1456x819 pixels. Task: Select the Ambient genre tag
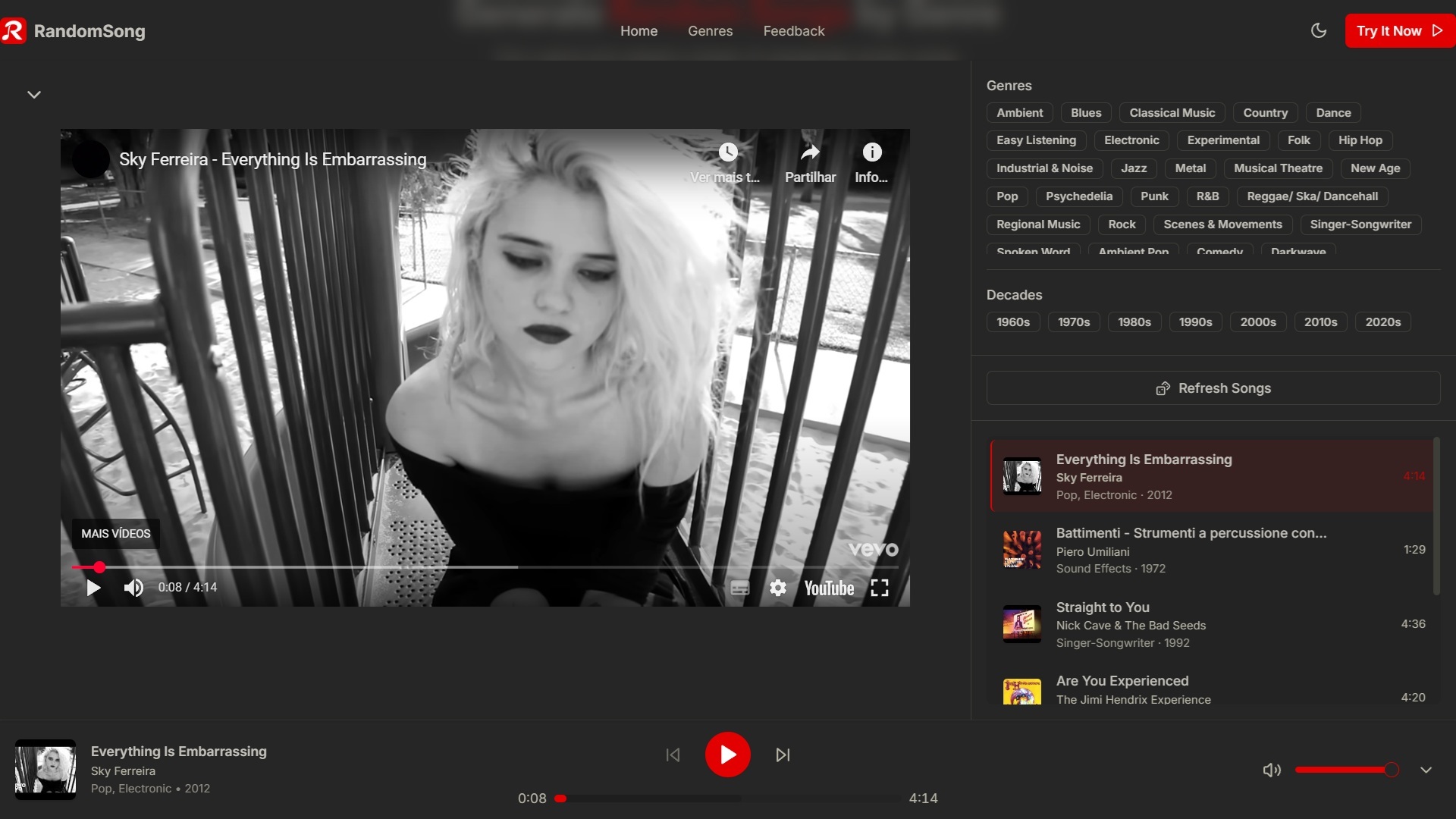(x=1019, y=113)
